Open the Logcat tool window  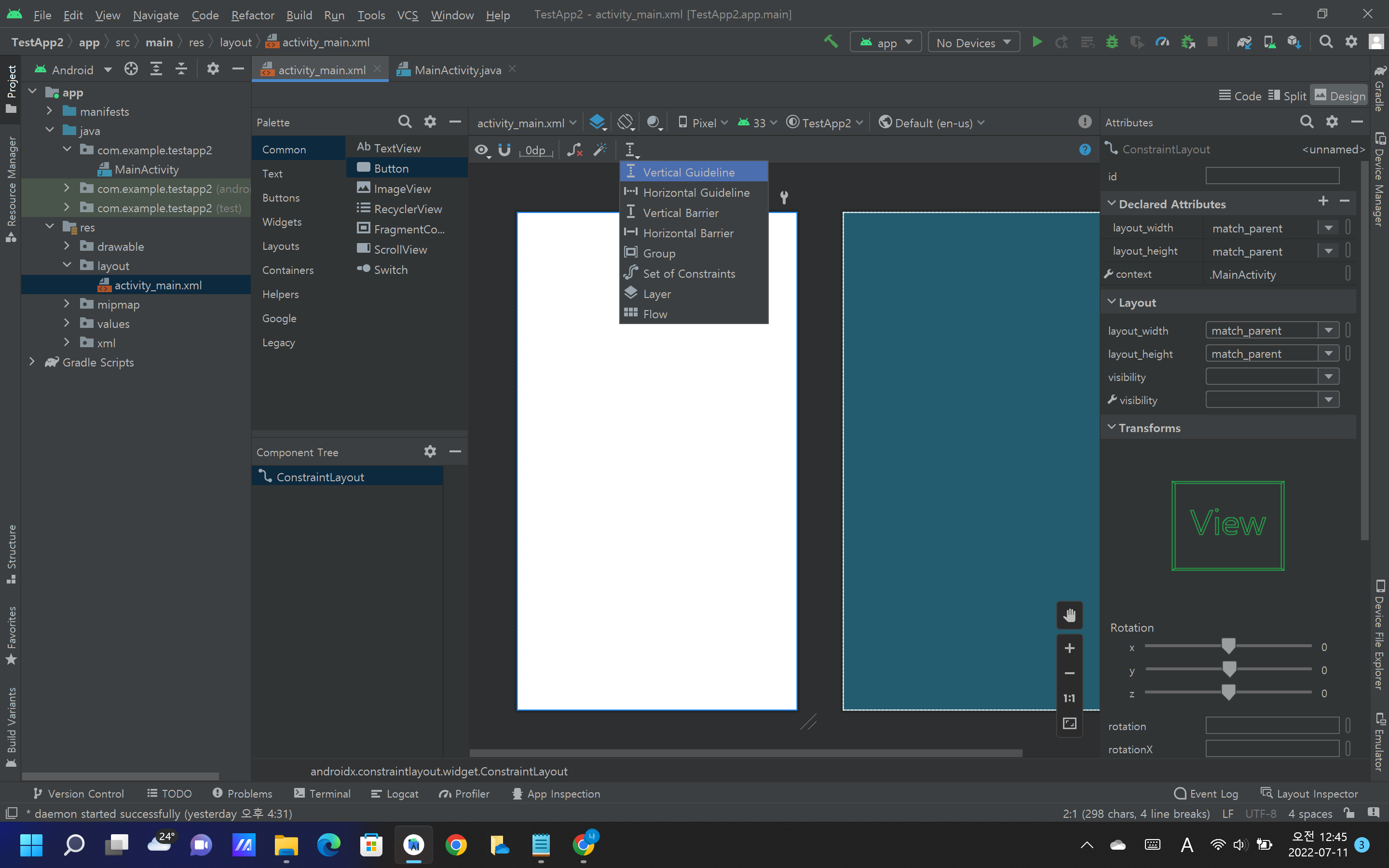[395, 793]
